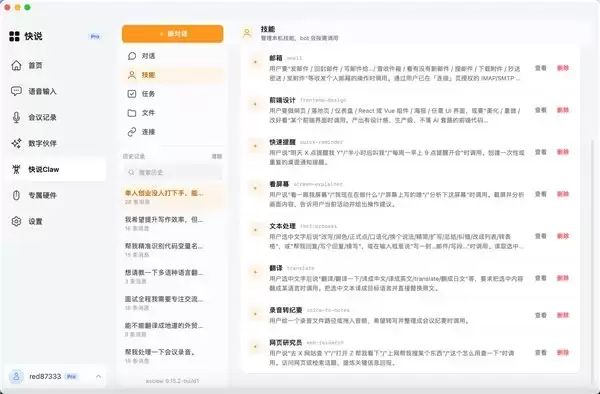Click the red87333 user avatar
Image resolution: width=600 pixels, height=394 pixels.
[x=16, y=376]
